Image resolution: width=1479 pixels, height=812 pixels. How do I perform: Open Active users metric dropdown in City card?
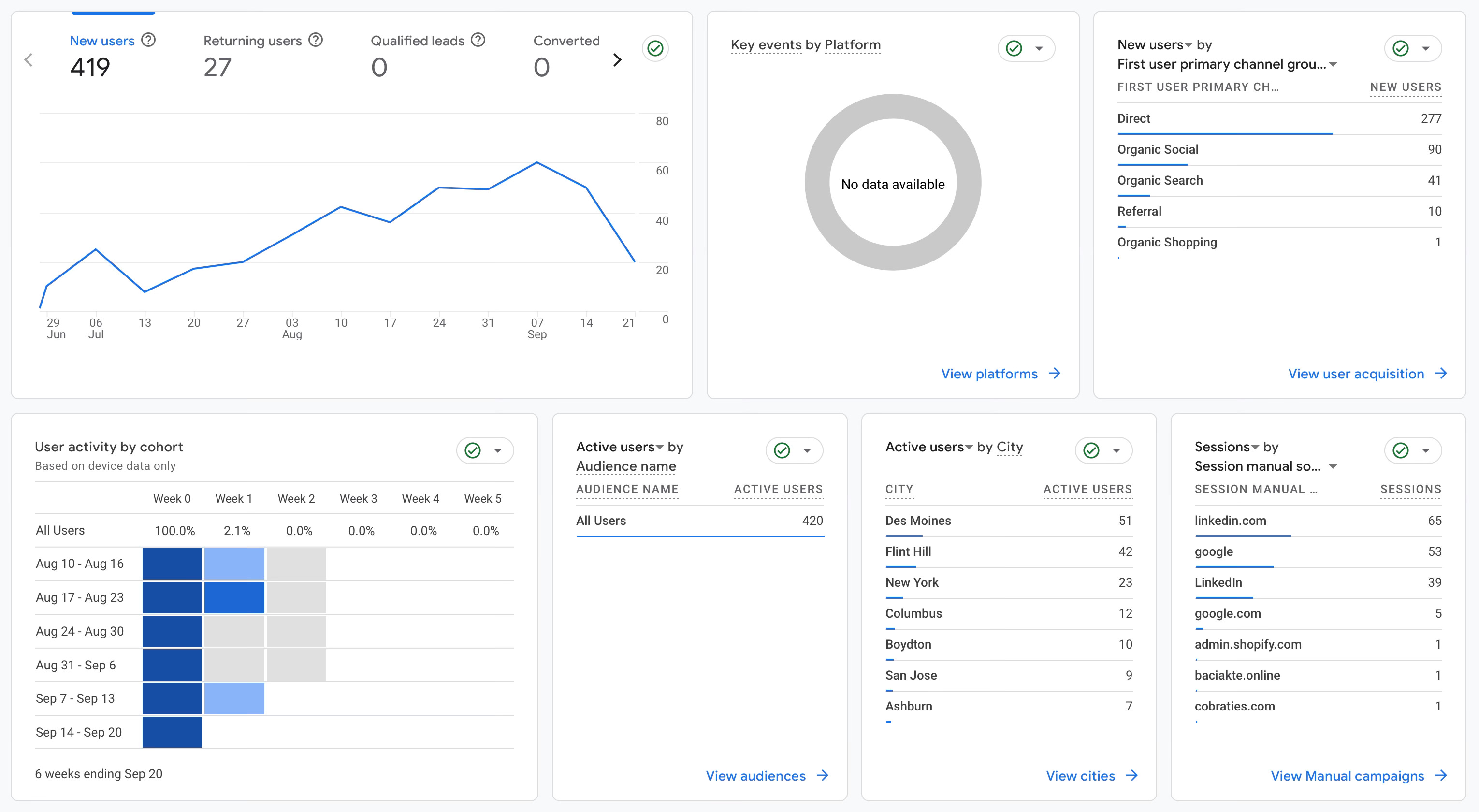969,447
